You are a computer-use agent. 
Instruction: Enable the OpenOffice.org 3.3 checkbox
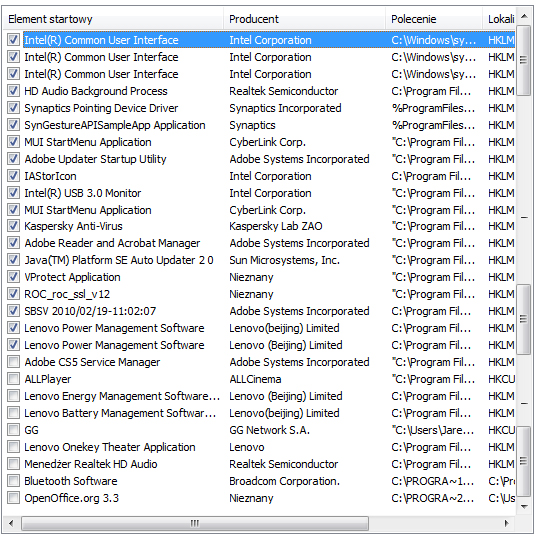point(13,498)
